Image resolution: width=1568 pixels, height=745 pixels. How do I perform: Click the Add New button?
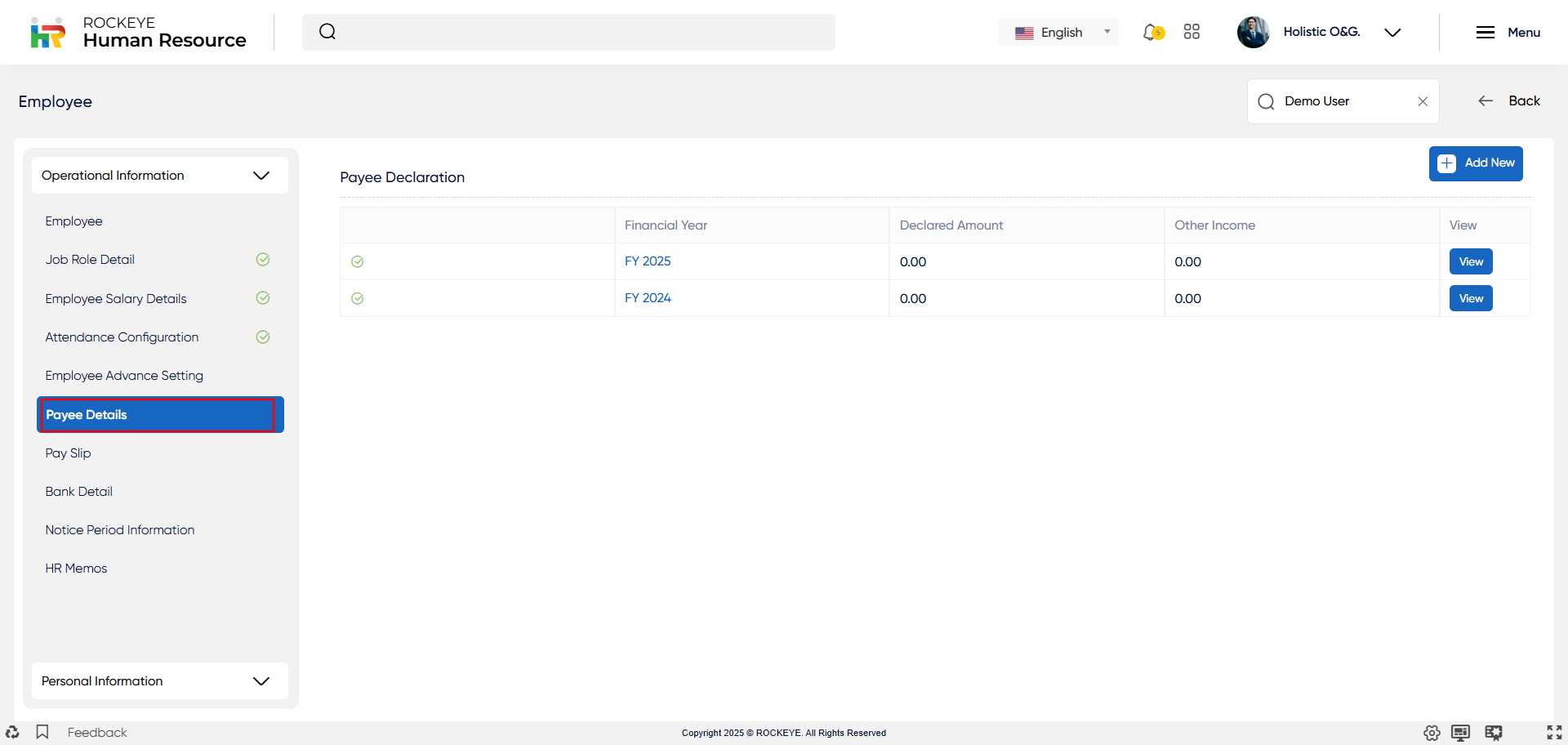(1476, 163)
